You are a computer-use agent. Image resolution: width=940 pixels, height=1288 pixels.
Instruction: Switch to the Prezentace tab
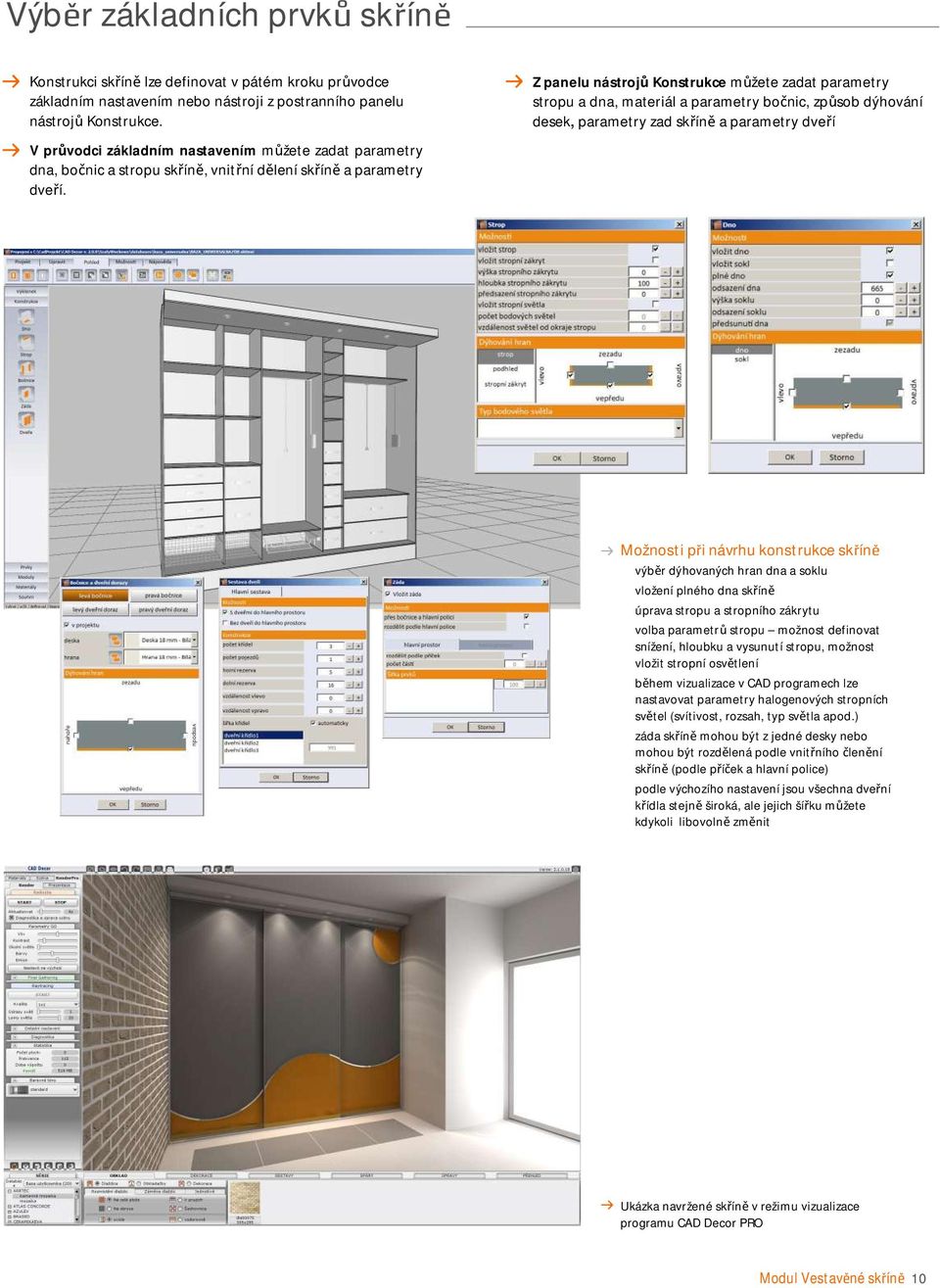pyautogui.click(x=59, y=885)
